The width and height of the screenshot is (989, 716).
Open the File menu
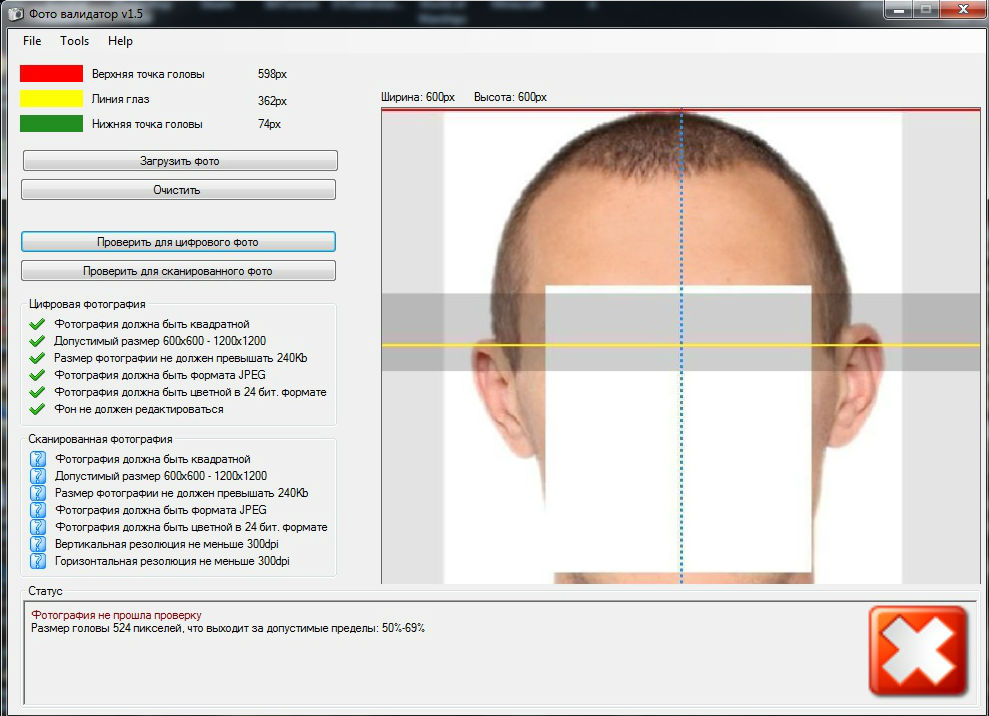click(x=32, y=41)
